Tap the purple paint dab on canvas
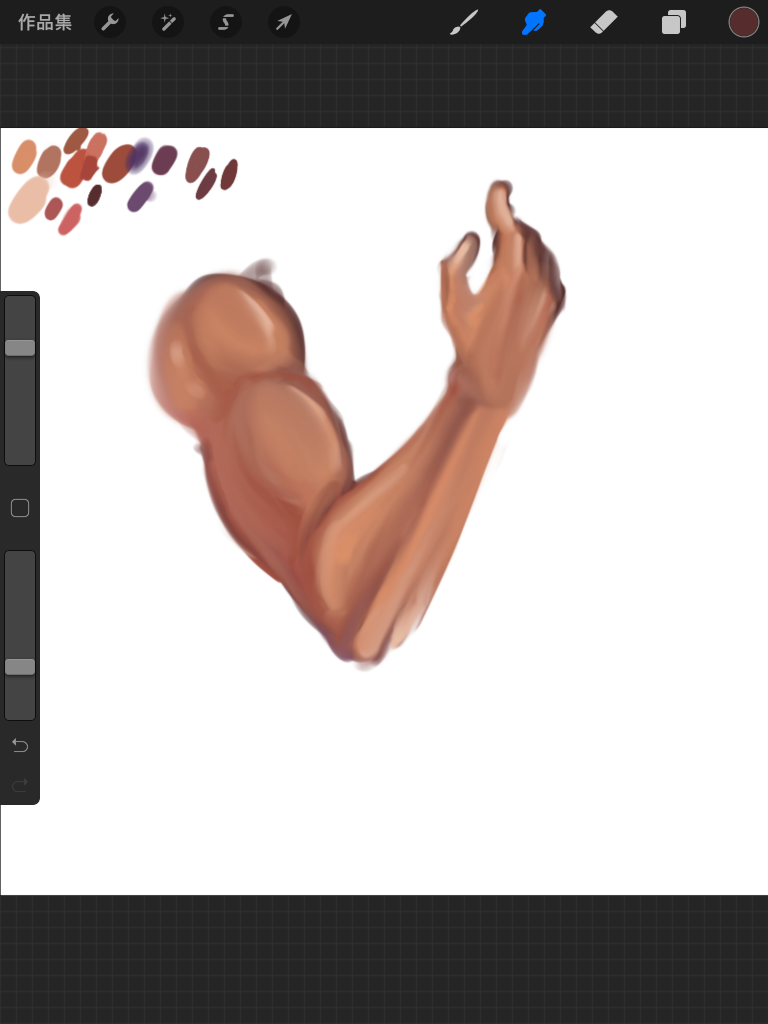 [140, 197]
